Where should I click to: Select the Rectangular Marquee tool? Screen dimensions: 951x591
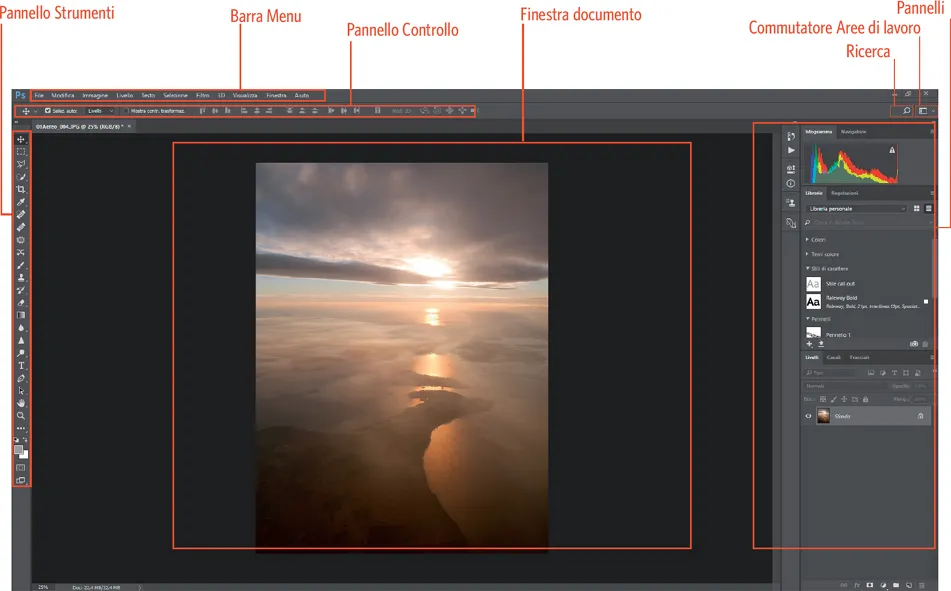21,152
